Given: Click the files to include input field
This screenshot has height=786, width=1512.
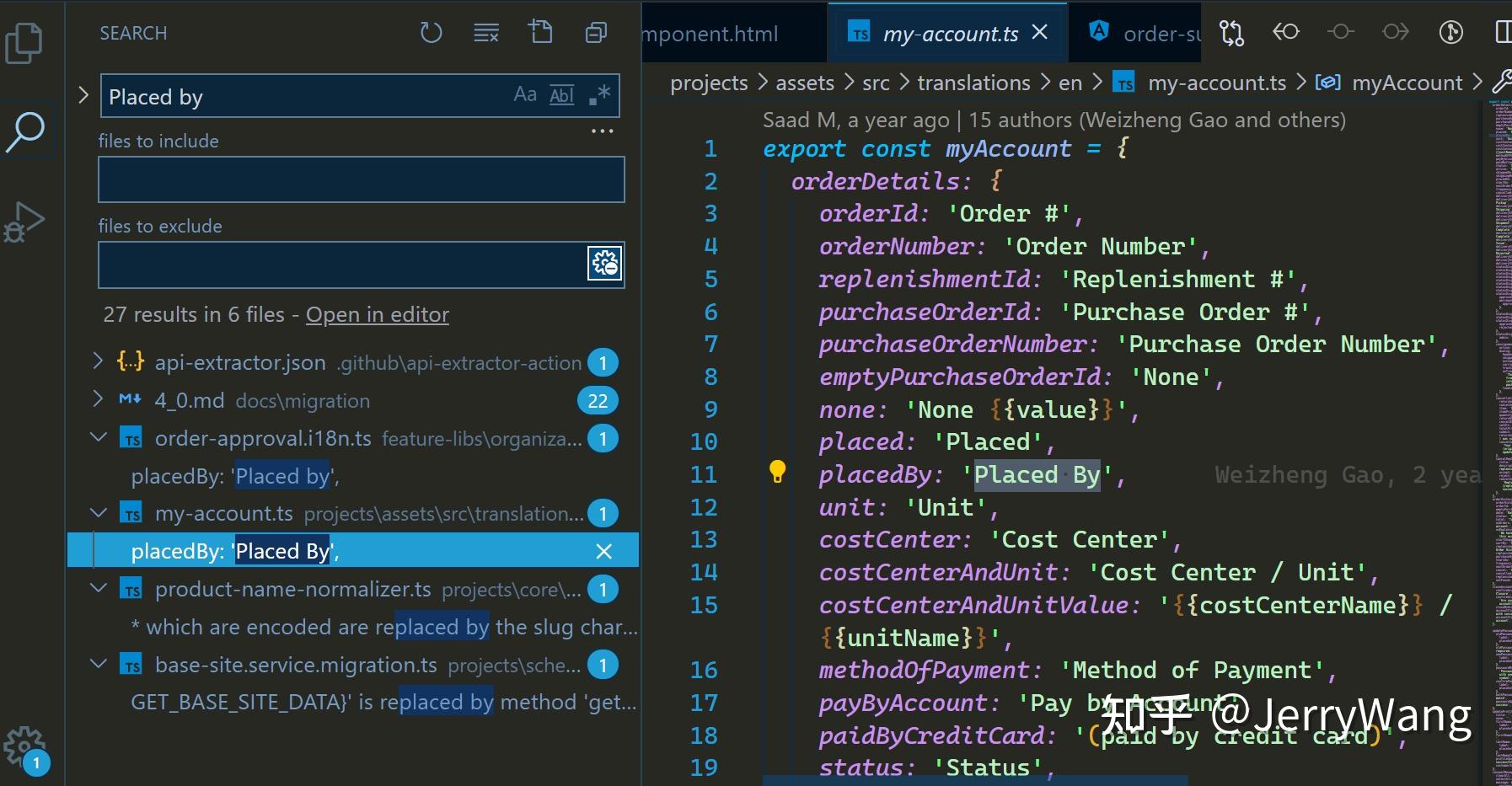Looking at the screenshot, I should coord(361,179).
